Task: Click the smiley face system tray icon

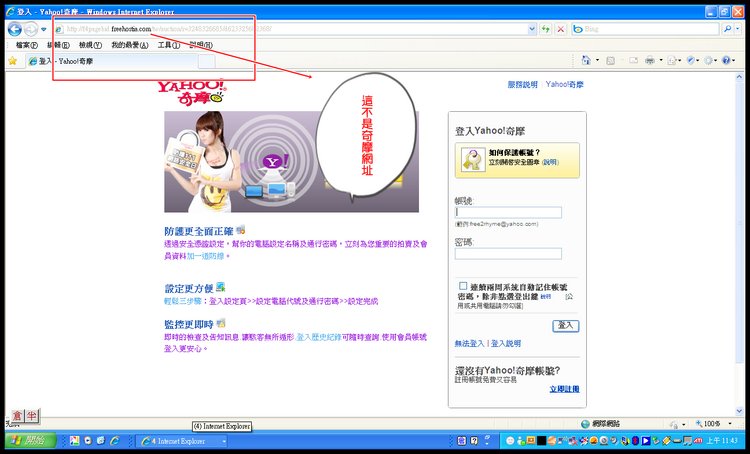Action: click(510, 441)
